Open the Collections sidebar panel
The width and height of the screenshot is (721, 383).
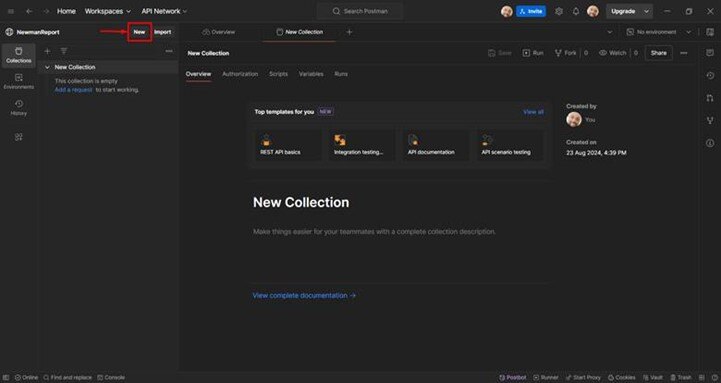(18, 55)
